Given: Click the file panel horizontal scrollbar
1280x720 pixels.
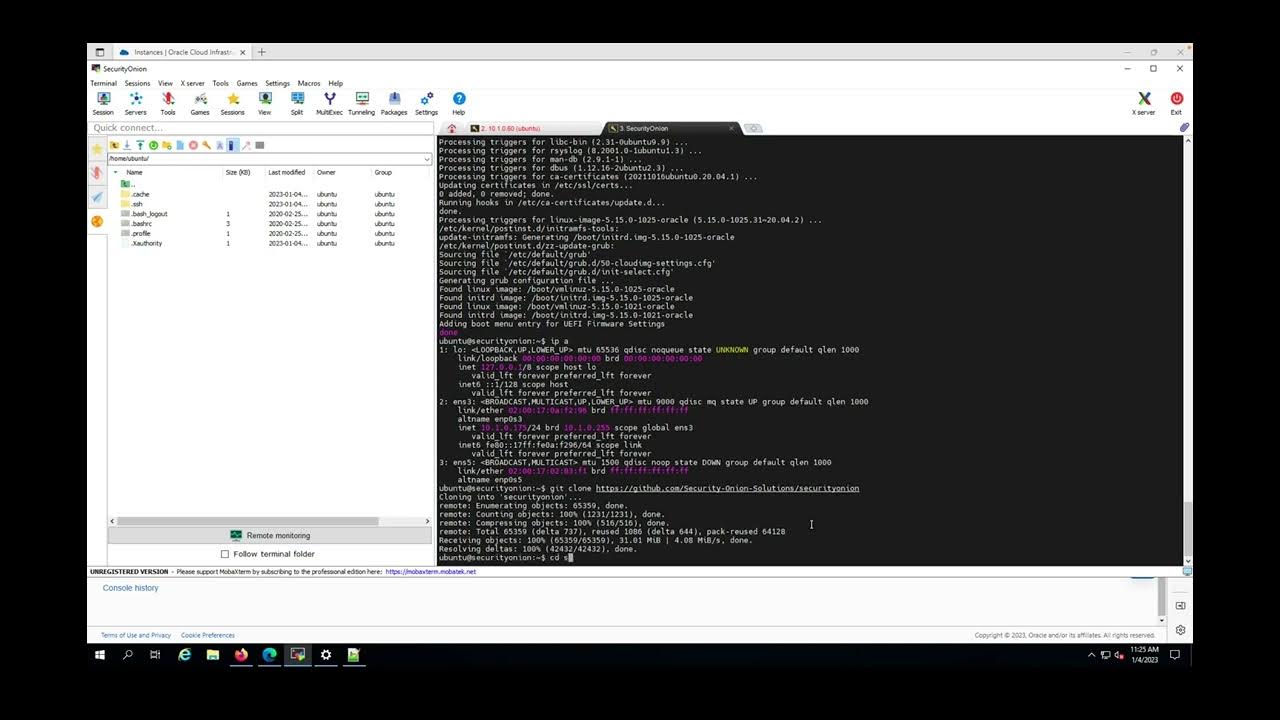Looking at the screenshot, I should pyautogui.click(x=248, y=521).
